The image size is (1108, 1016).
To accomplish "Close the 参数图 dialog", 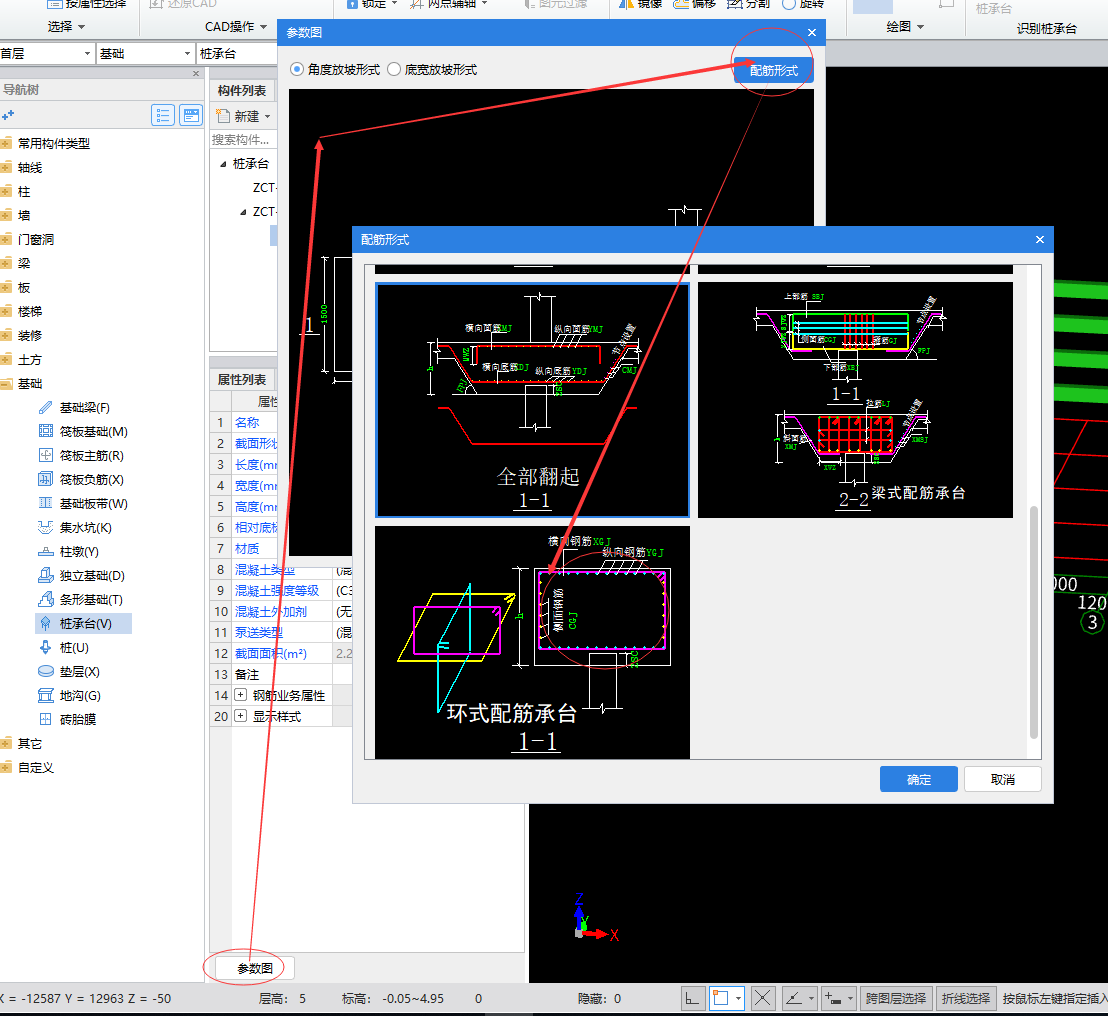I will [x=812, y=33].
